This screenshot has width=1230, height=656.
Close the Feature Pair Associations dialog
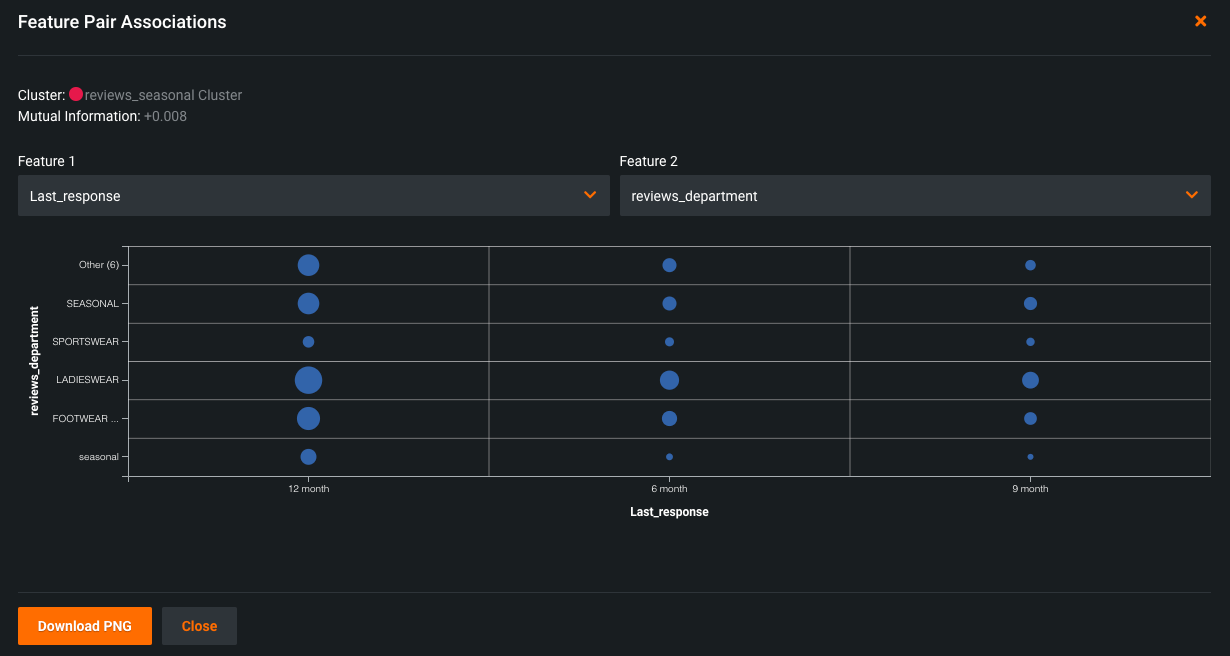[x=1200, y=21]
